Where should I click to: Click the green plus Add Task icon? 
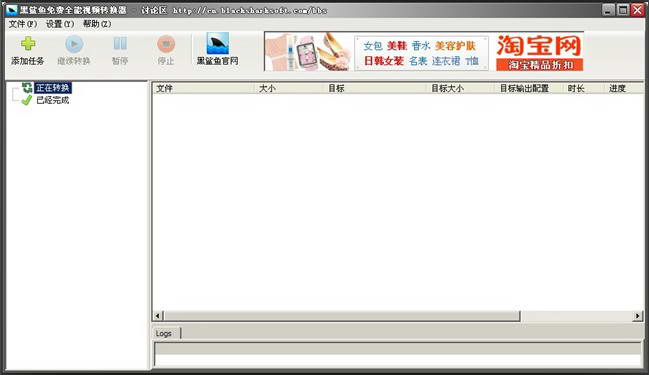28,44
